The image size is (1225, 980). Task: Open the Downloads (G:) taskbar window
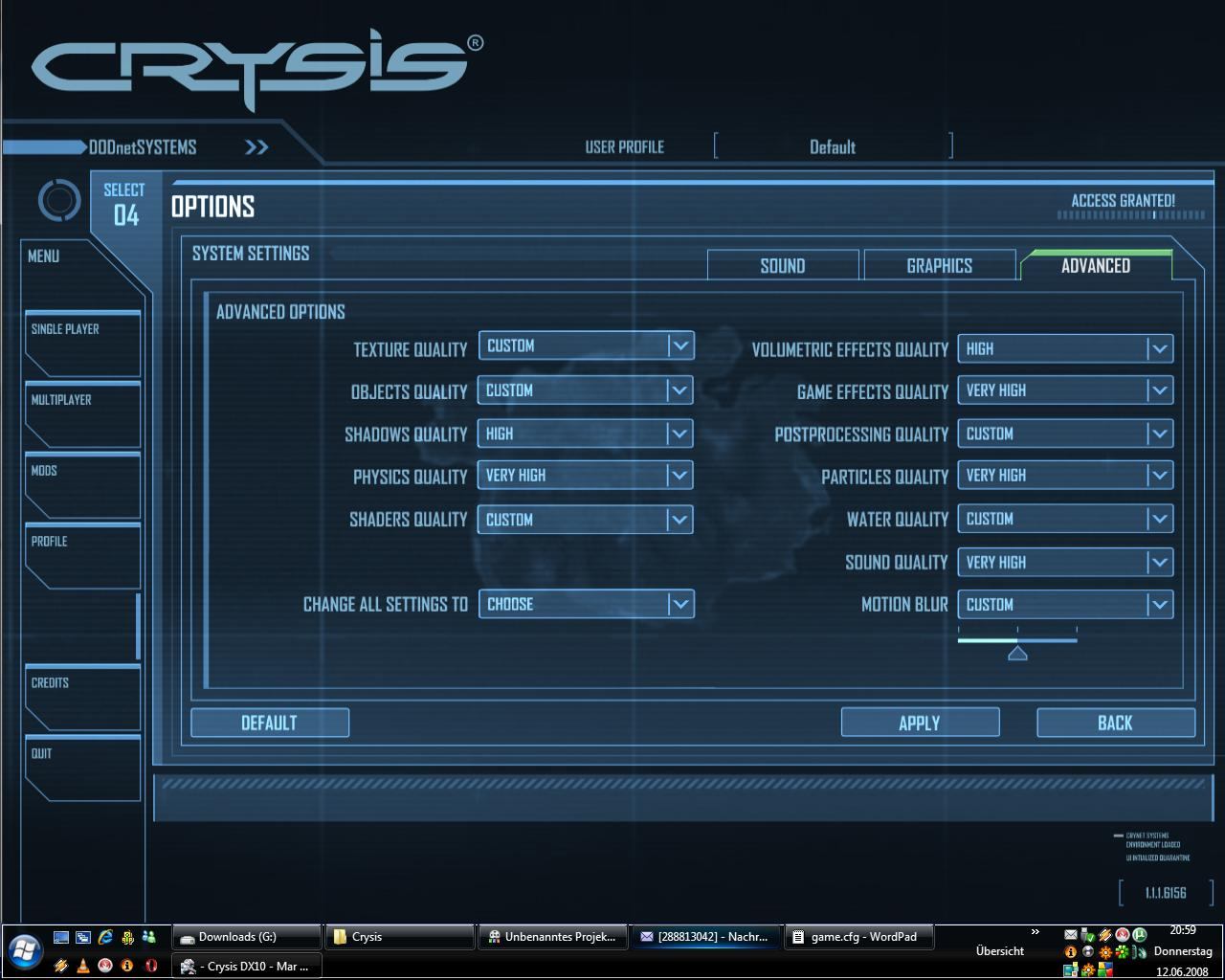point(246,937)
